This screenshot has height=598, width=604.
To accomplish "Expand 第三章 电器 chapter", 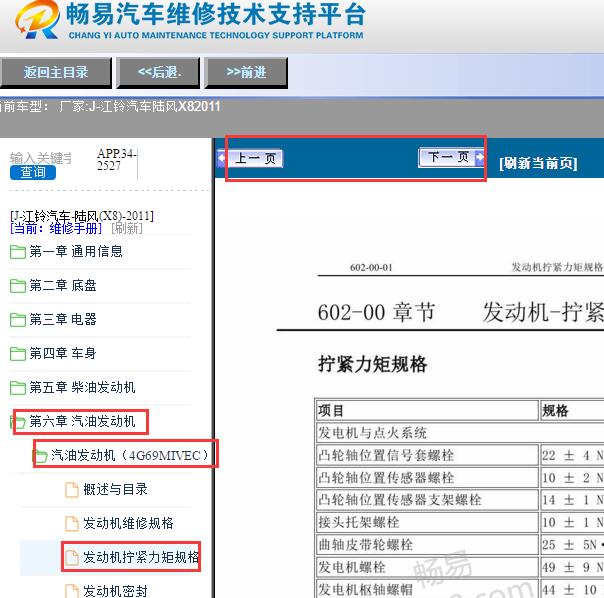I will (x=63, y=319).
